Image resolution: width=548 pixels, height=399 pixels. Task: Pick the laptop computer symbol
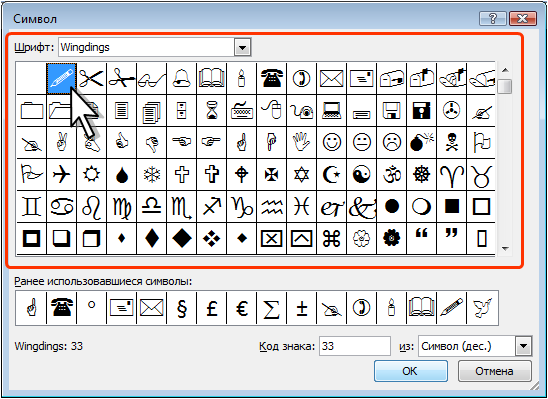point(331,111)
